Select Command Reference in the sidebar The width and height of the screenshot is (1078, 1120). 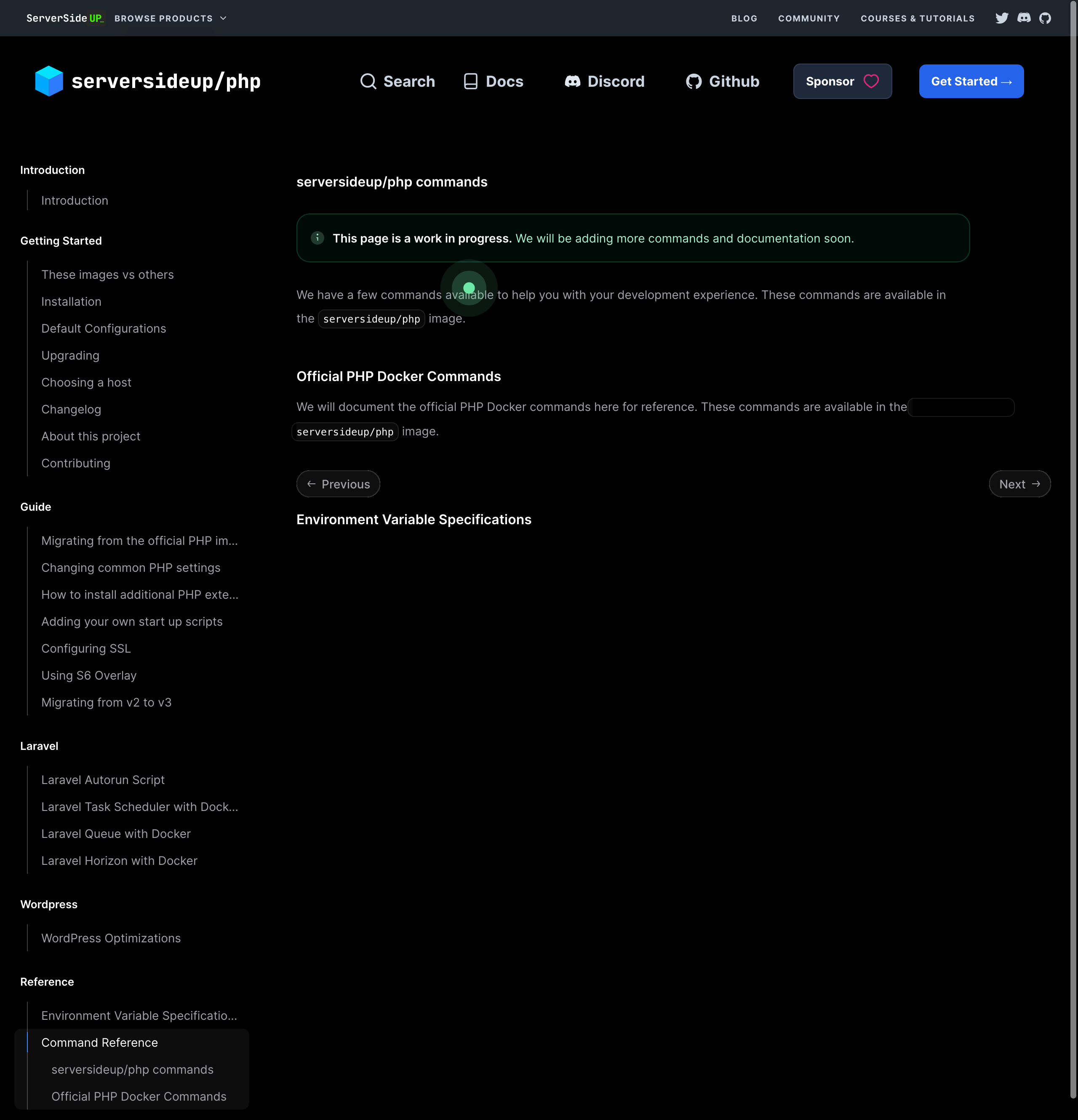[x=99, y=1042]
